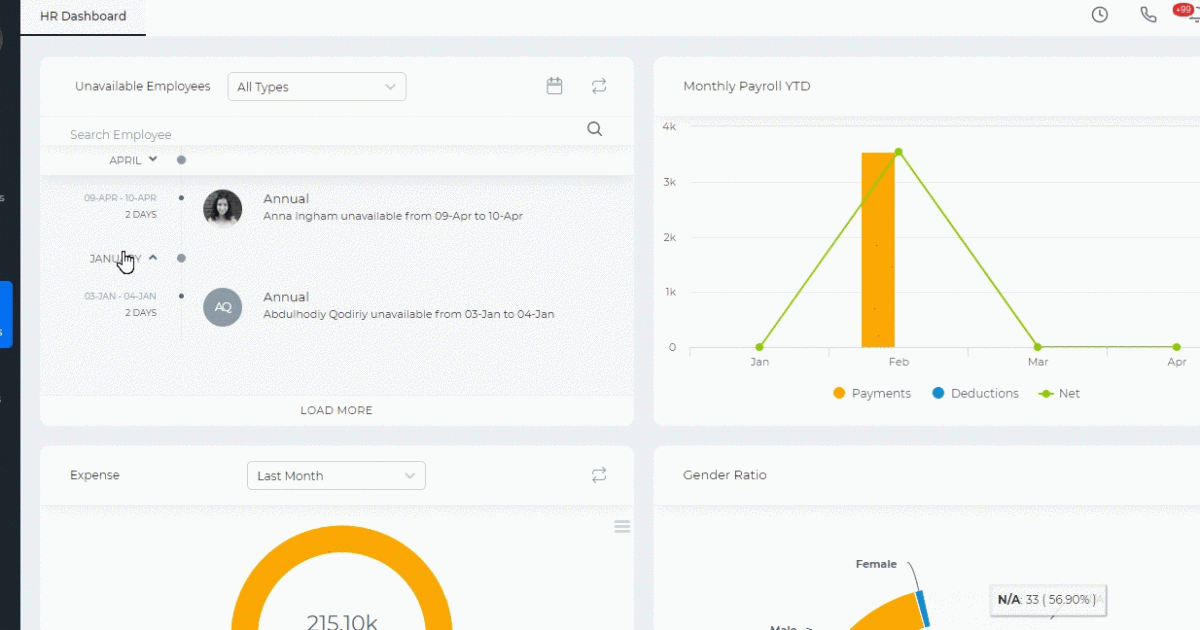
Task: Toggle the Payments legend series
Action: tap(871, 394)
